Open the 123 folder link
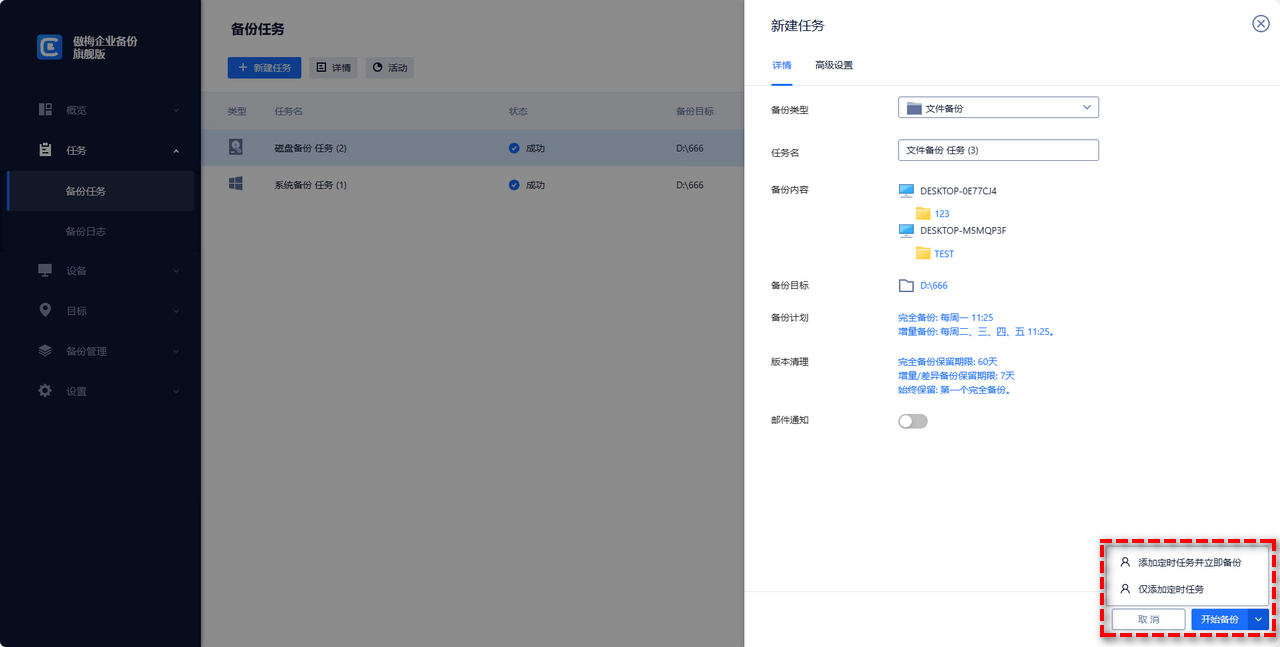 point(941,214)
